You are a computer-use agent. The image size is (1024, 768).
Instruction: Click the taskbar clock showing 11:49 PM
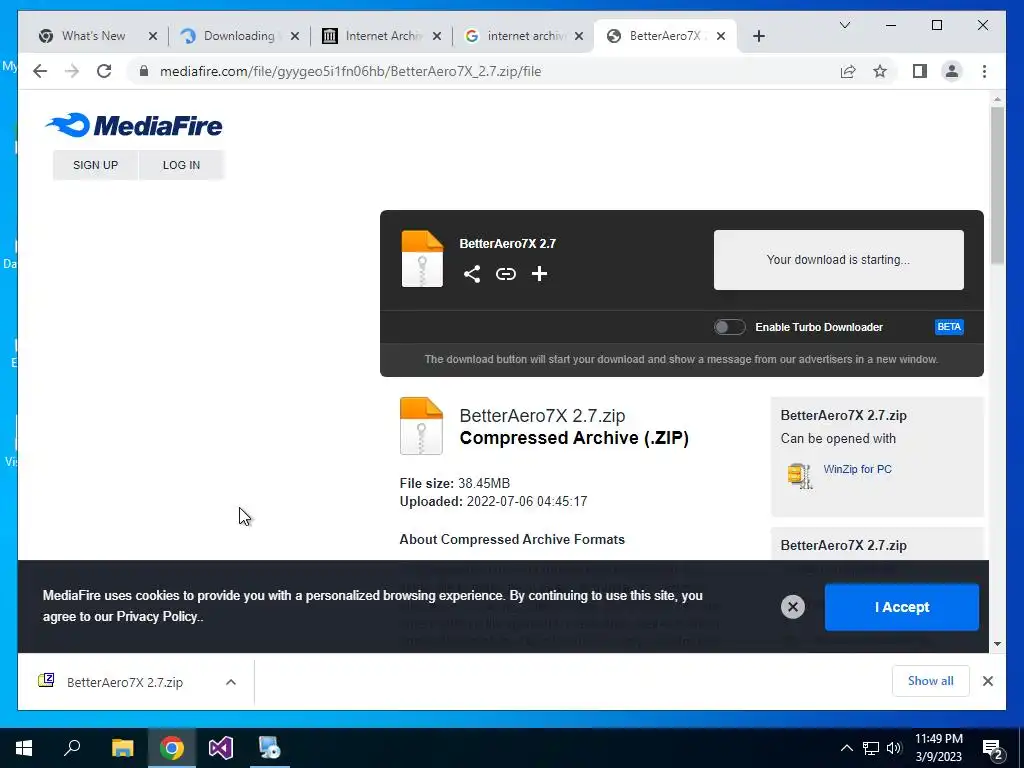[x=938, y=748]
